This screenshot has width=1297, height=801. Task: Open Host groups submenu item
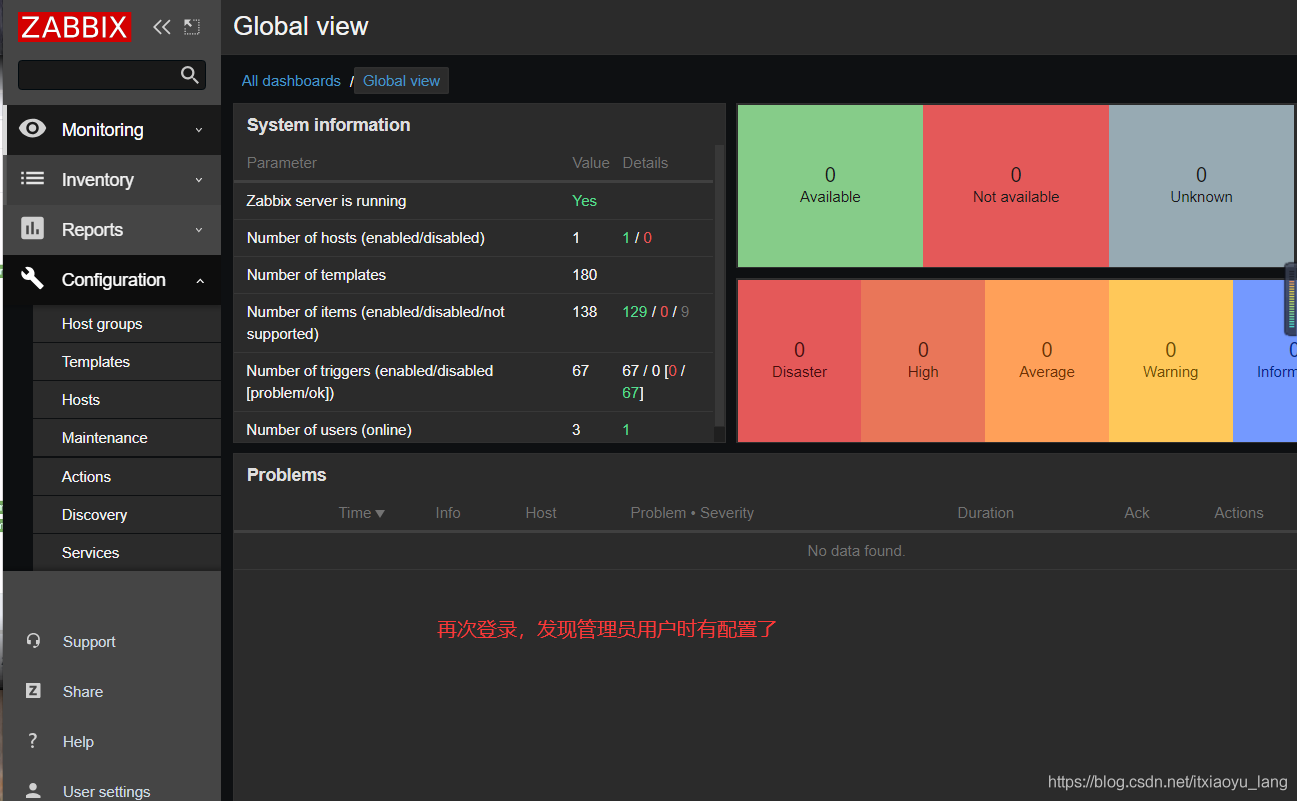(x=127, y=324)
